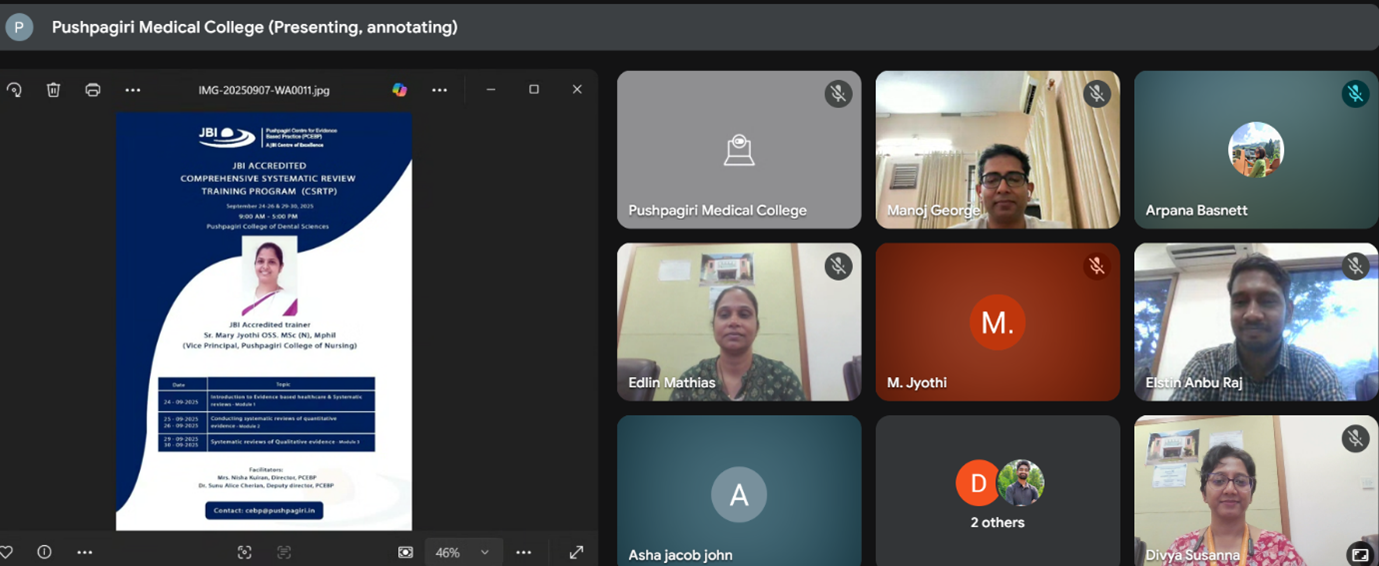Viewport: 1379px width, 566px height.
Task: Add image to favorites with heart icon
Action: [x=7, y=552]
